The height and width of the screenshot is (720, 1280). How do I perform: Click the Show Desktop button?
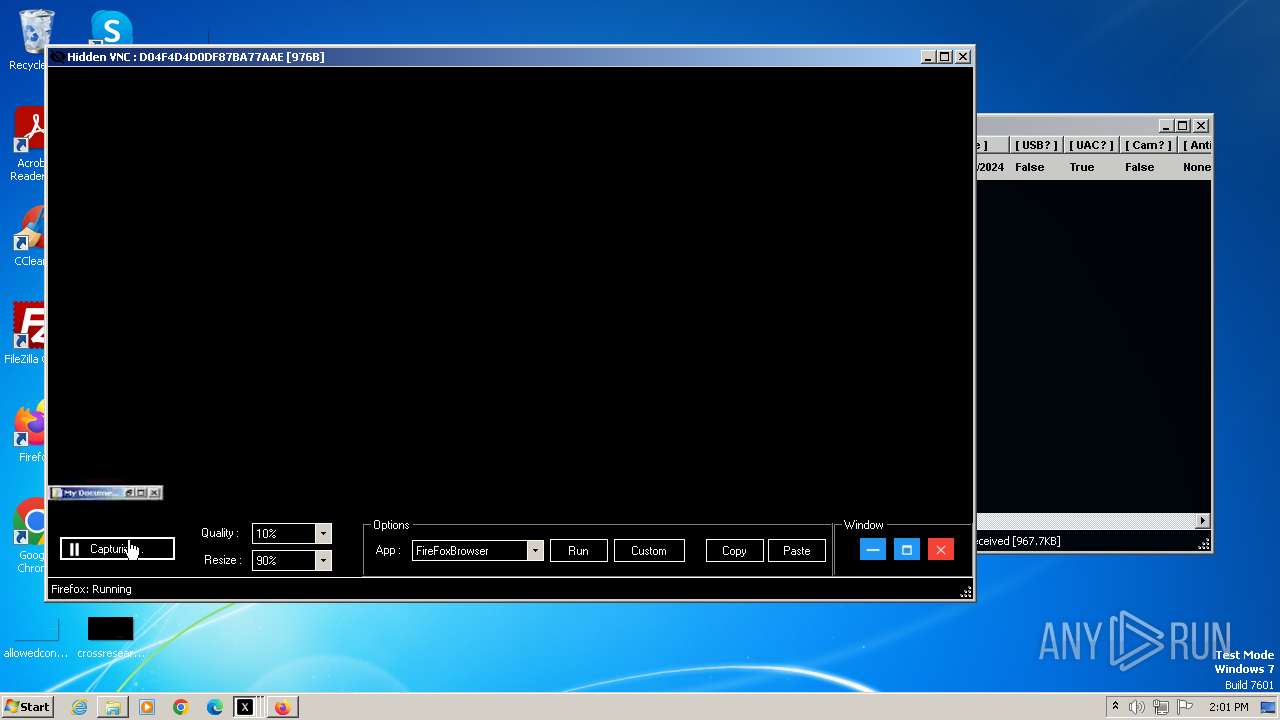pyautogui.click(x=1269, y=707)
